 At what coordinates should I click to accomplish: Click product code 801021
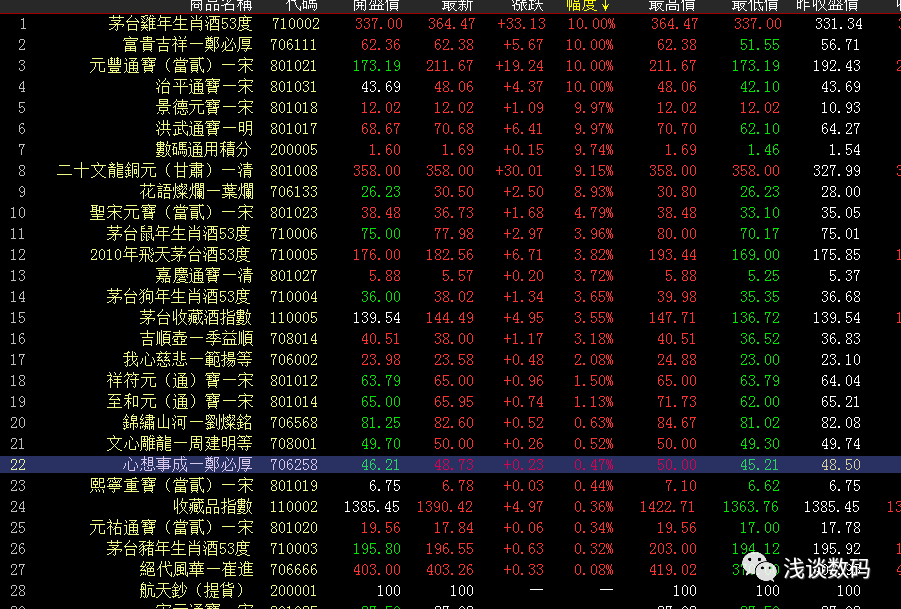point(294,65)
